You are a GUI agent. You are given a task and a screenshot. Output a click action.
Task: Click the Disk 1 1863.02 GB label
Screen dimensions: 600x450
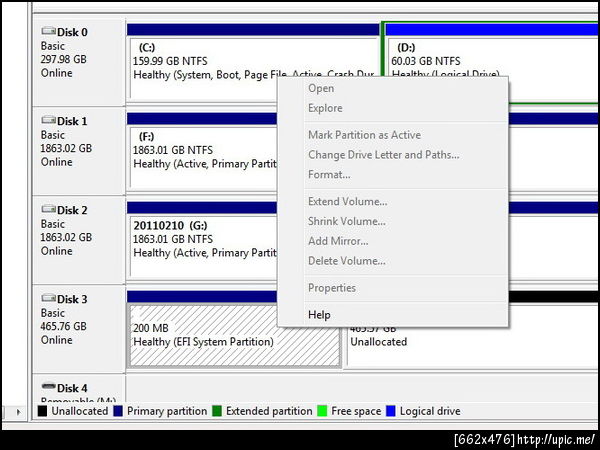[66, 148]
